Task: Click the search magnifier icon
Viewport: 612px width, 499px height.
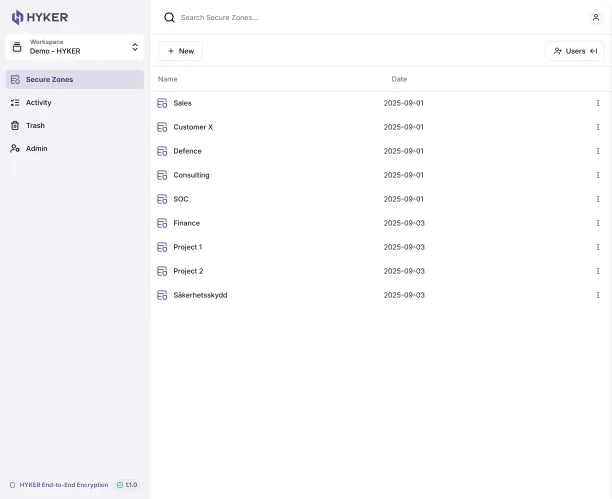Action: point(169,18)
